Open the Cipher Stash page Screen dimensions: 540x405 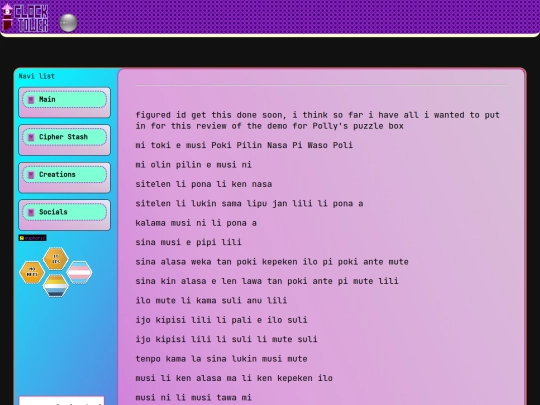point(64,137)
